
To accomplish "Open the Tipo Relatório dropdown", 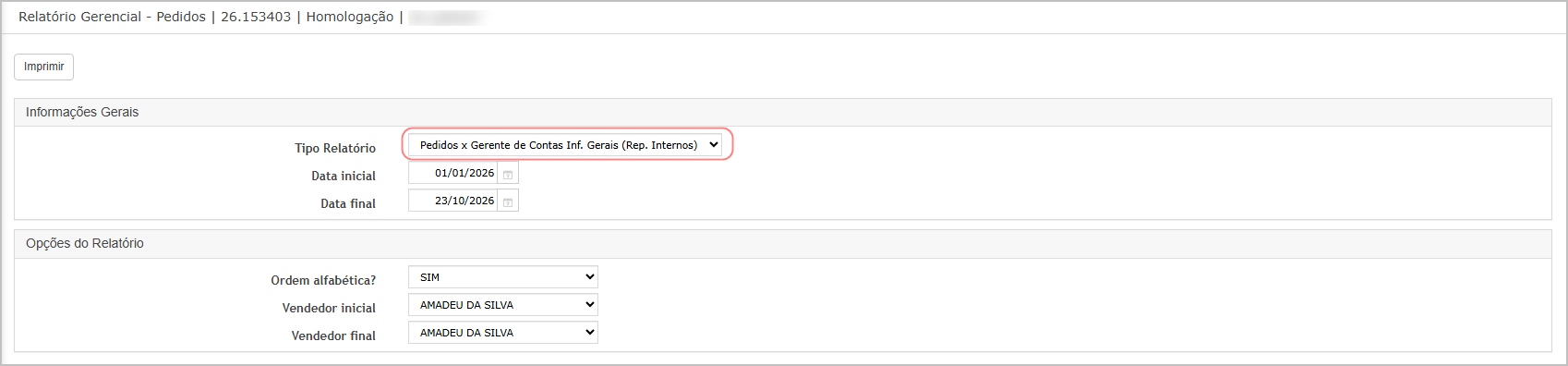I will point(565,145).
